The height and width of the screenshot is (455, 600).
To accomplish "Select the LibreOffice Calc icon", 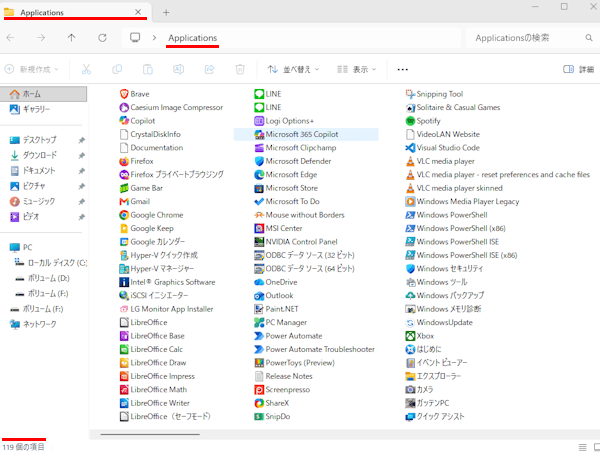I will tap(124, 349).
